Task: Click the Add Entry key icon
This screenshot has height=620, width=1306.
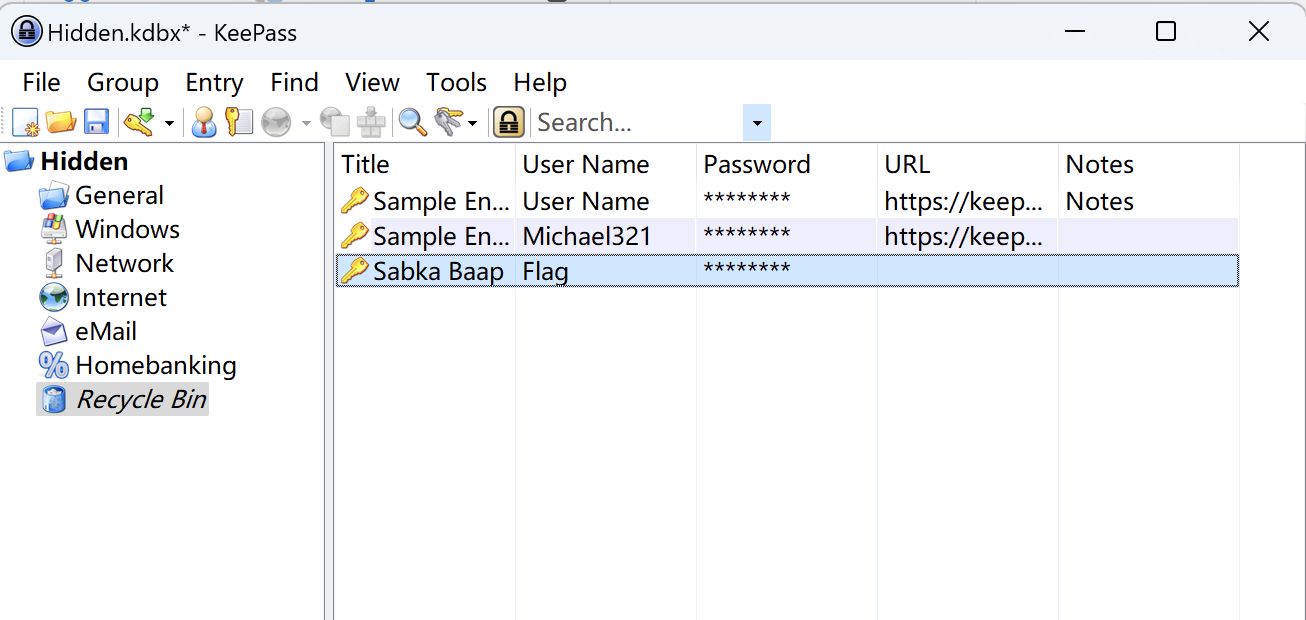Action: [x=138, y=122]
